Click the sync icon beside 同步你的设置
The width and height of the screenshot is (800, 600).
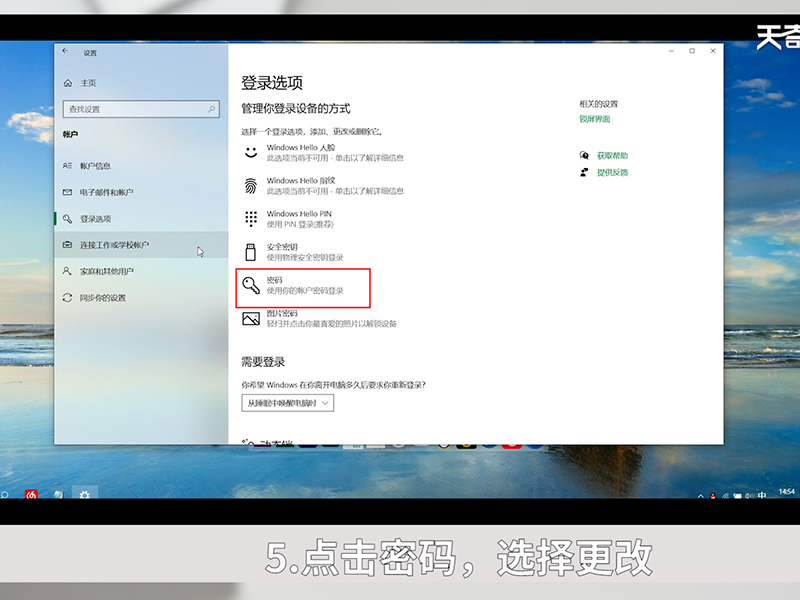click(x=67, y=297)
